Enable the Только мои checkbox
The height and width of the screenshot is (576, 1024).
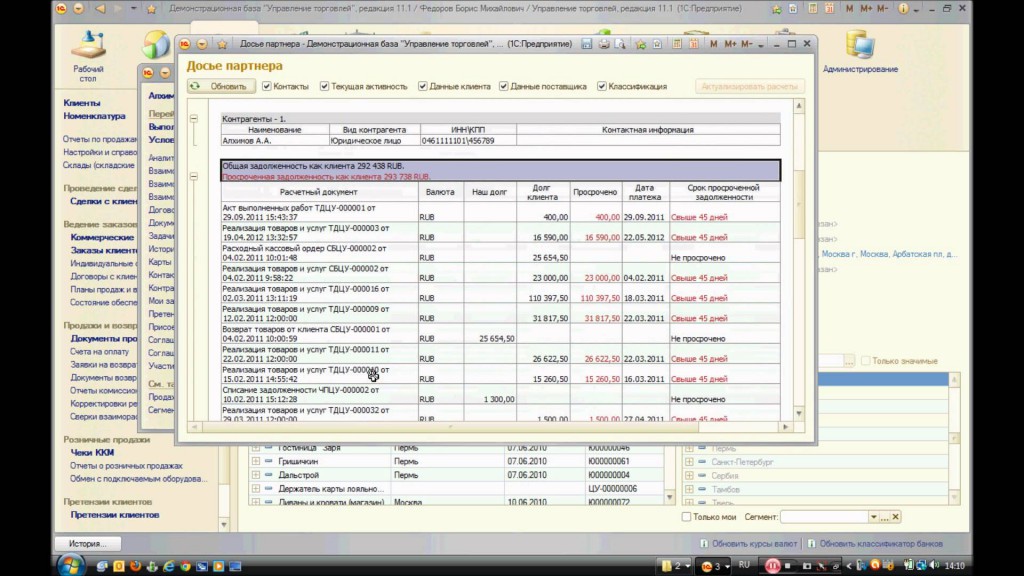point(686,517)
